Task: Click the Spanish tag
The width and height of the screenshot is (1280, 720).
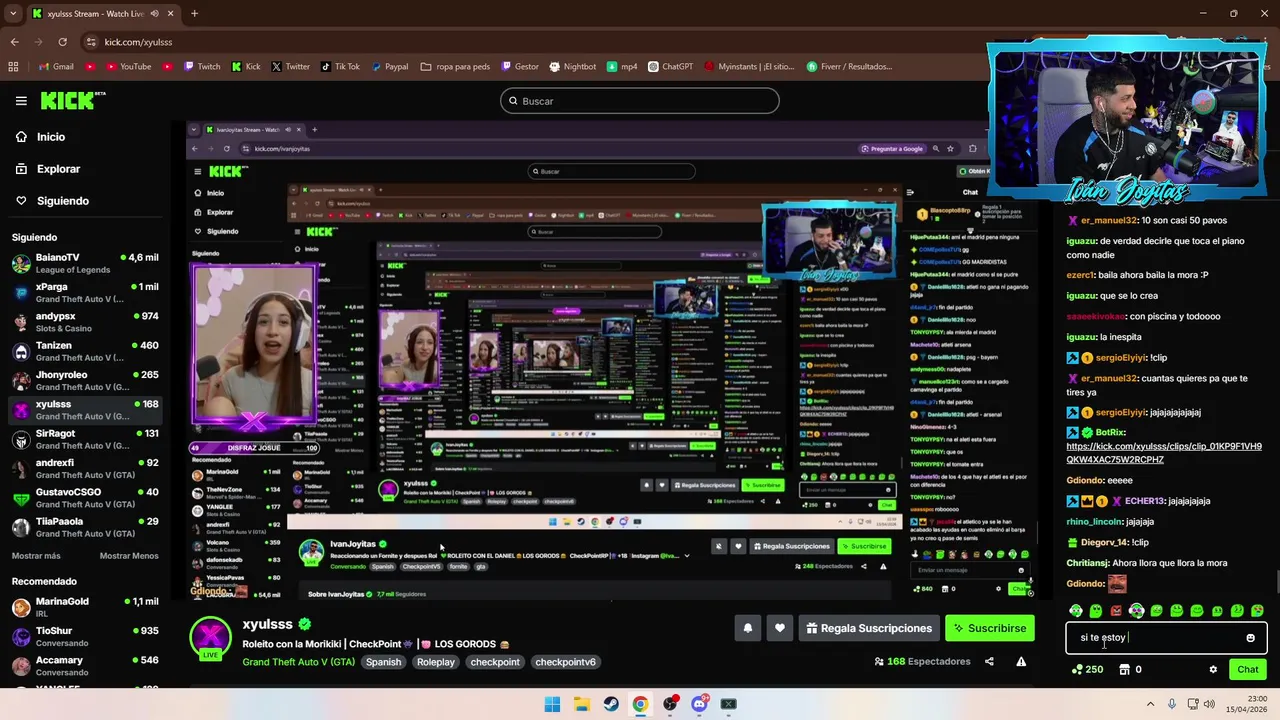Action: point(383,662)
